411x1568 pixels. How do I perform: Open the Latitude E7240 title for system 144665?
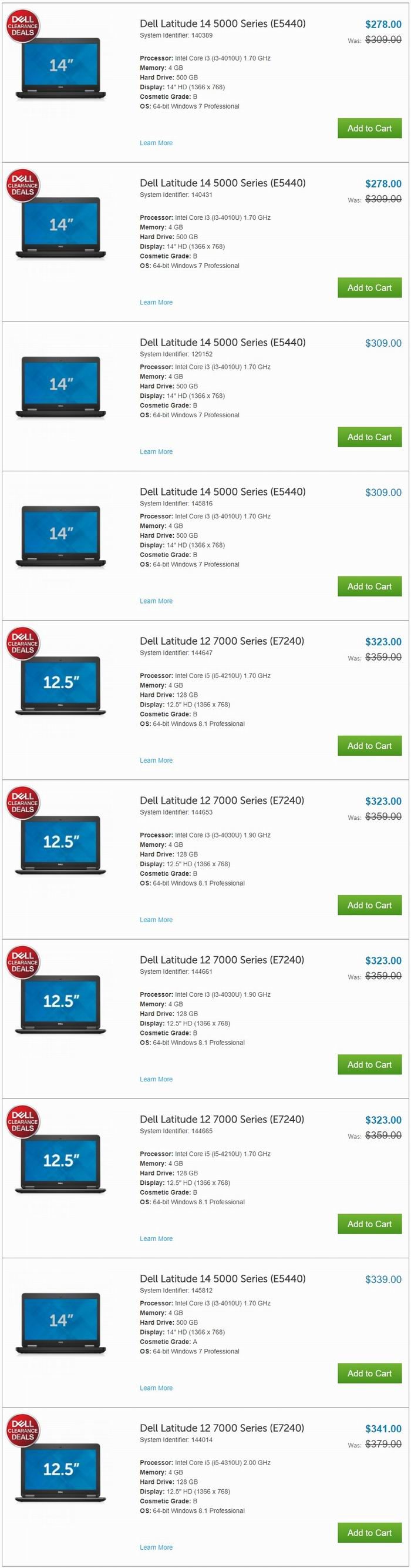click(222, 1120)
